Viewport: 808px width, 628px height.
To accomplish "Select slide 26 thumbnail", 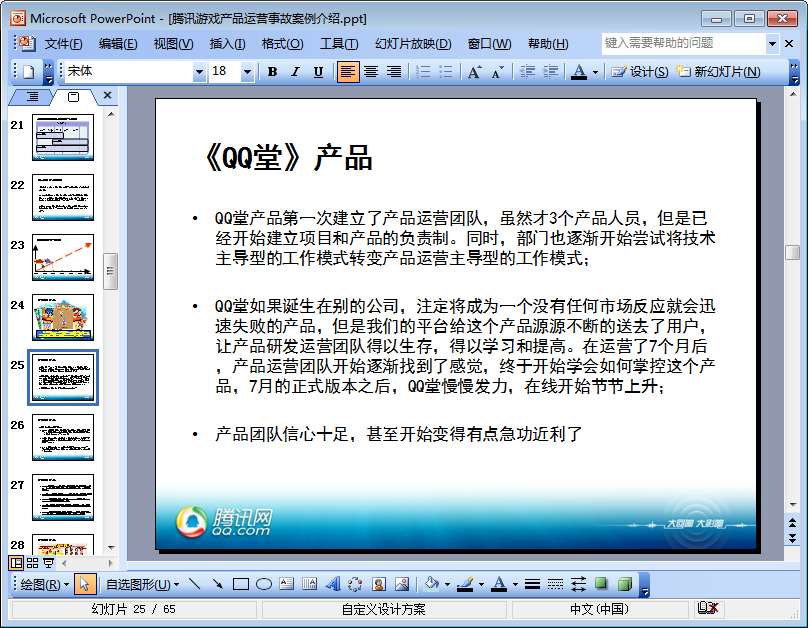I will point(63,437).
